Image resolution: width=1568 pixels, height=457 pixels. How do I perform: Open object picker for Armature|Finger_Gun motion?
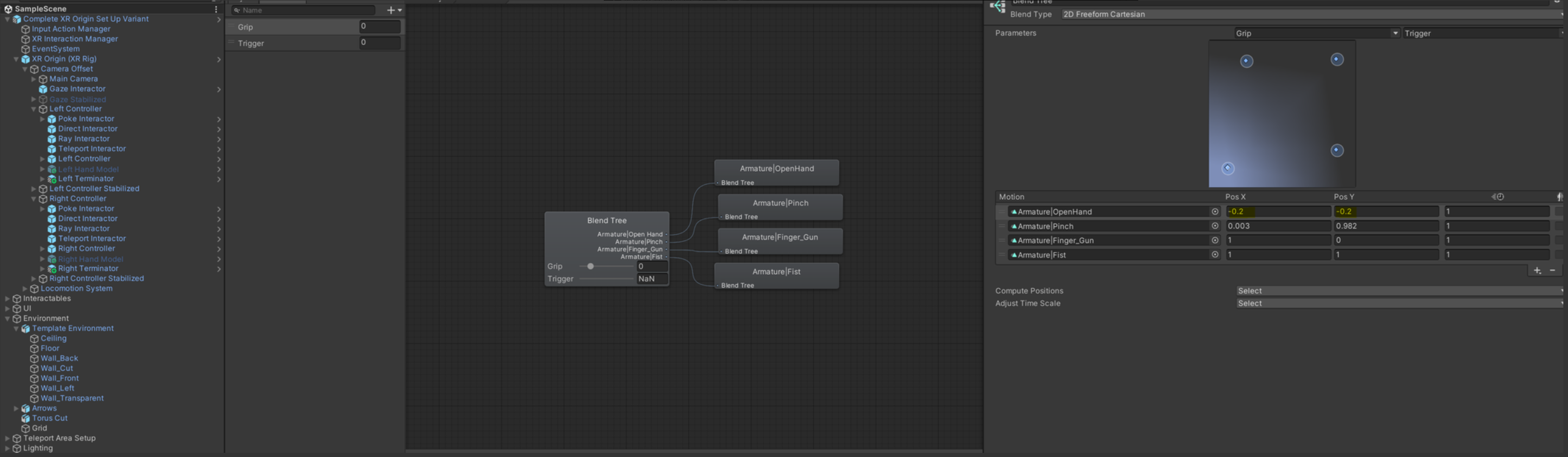[x=1215, y=240]
